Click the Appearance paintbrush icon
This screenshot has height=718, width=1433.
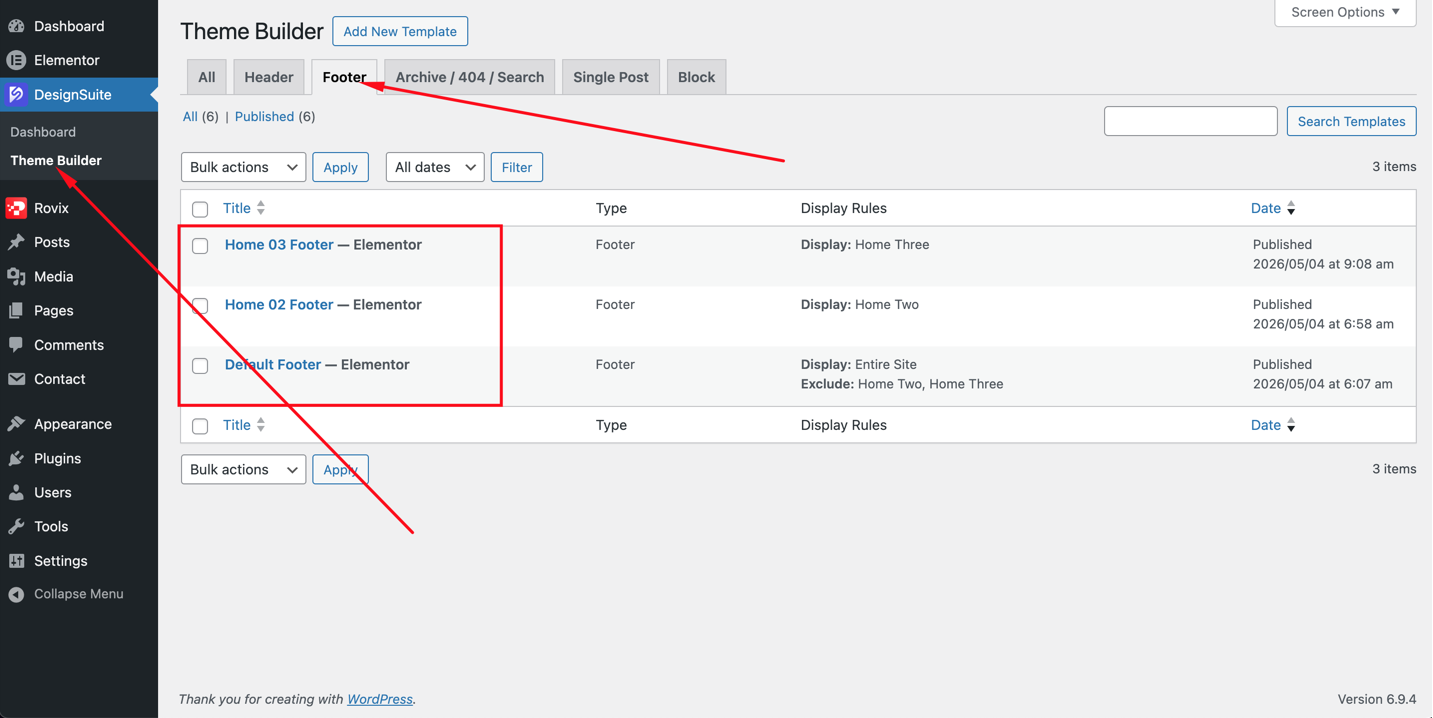coord(16,424)
